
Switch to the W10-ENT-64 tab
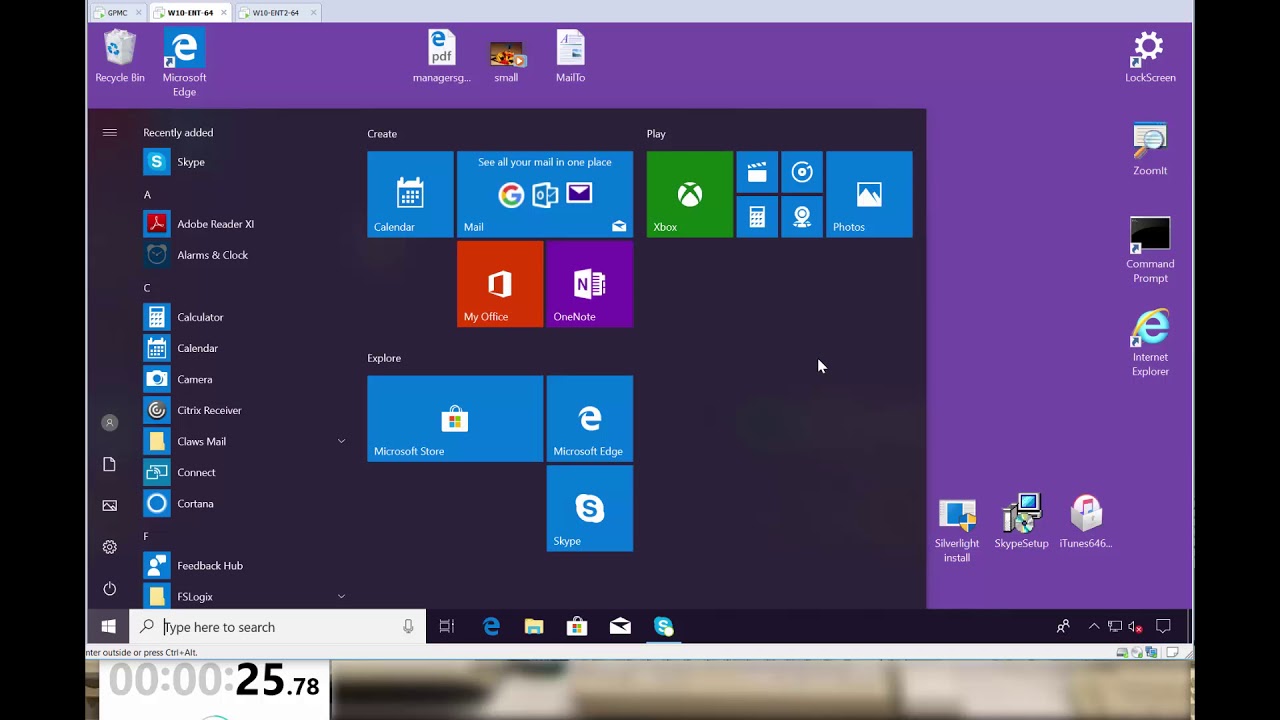[x=190, y=13]
